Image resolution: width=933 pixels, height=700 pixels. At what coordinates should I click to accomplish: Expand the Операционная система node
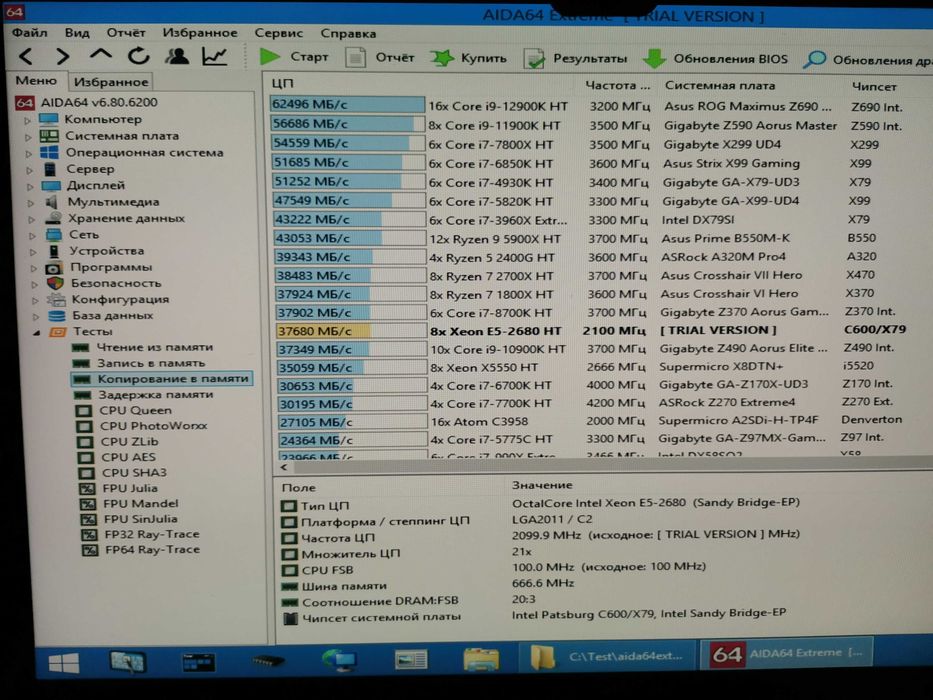pyautogui.click(x=29, y=154)
